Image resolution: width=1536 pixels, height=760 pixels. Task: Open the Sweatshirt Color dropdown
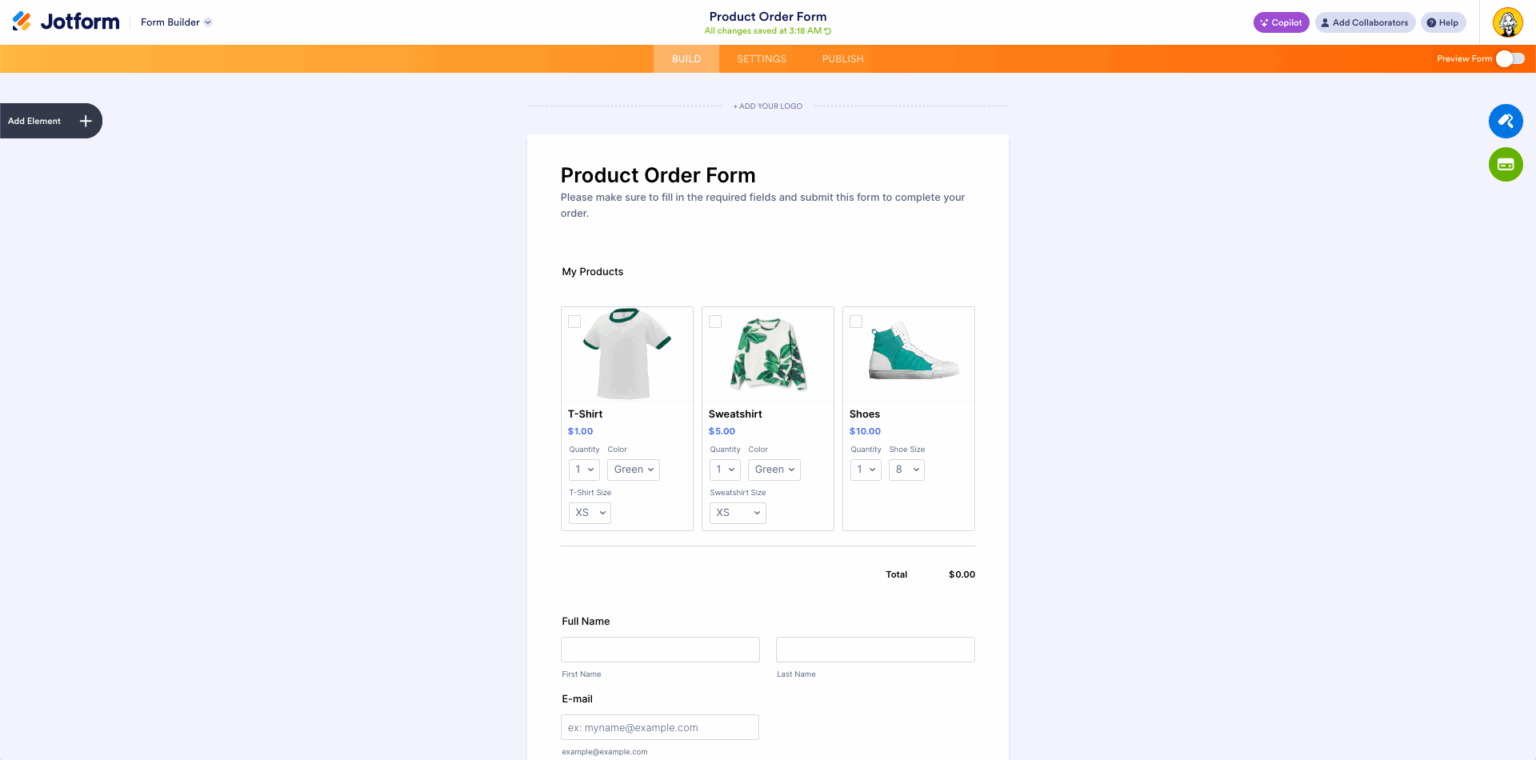[774, 469]
